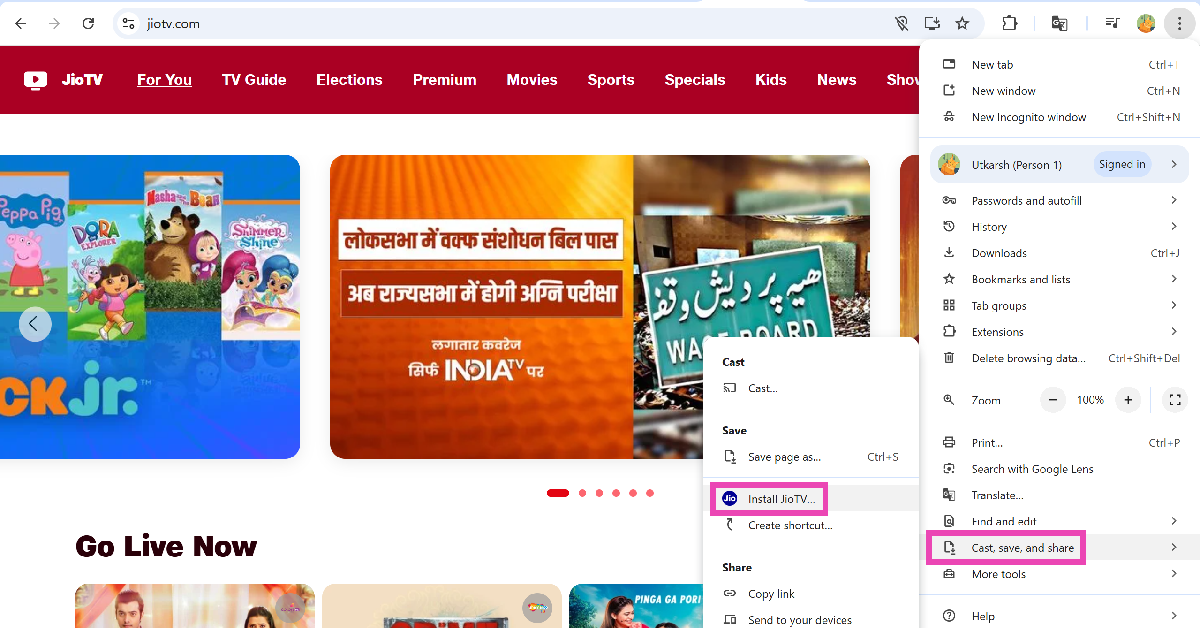Open a New tab from the menu

1059,65
